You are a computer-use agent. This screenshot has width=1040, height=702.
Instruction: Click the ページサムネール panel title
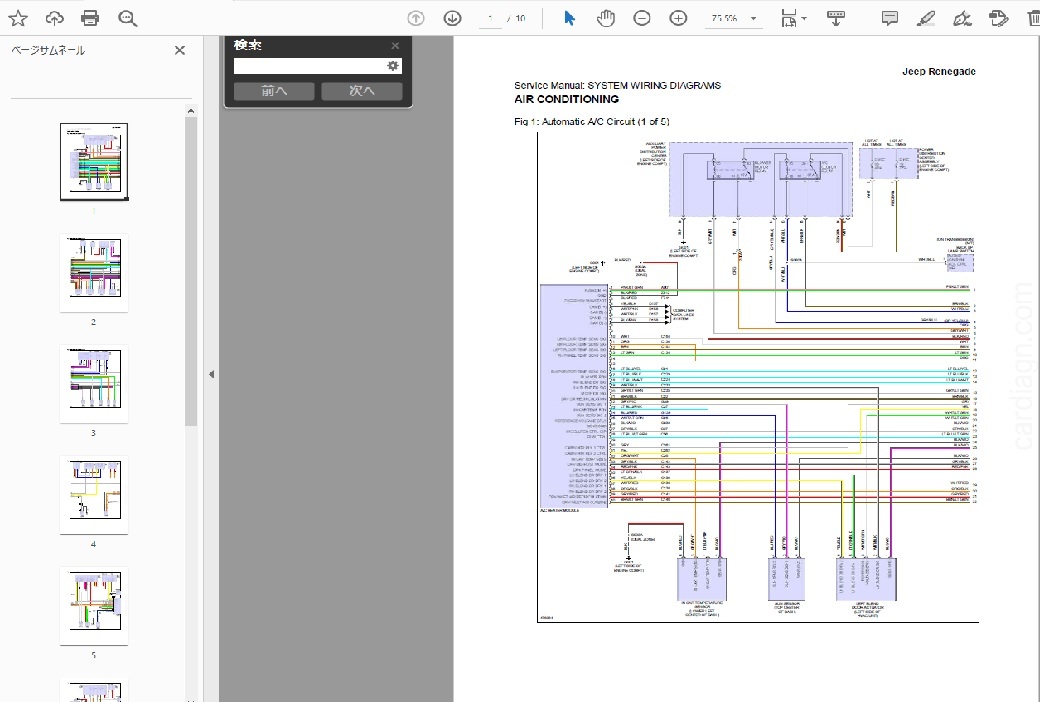point(48,50)
